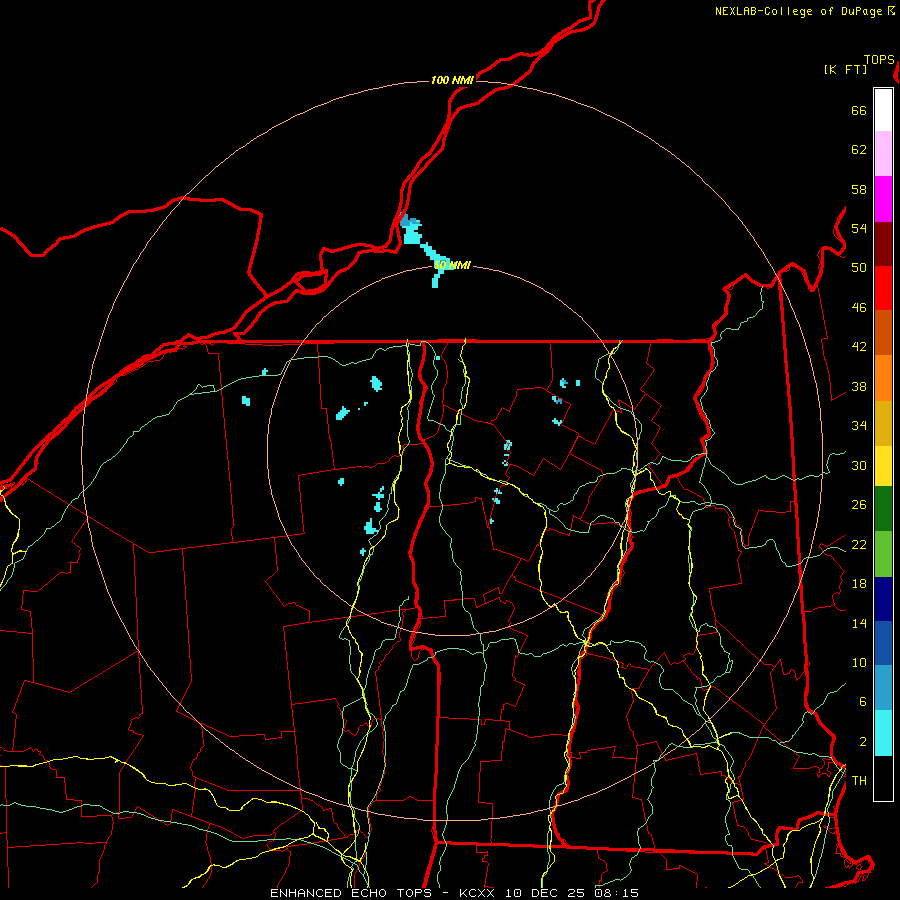Viewport: 900px width, 900px height.
Task: Click the "10" legend value
Action: pyautogui.click(x=859, y=662)
